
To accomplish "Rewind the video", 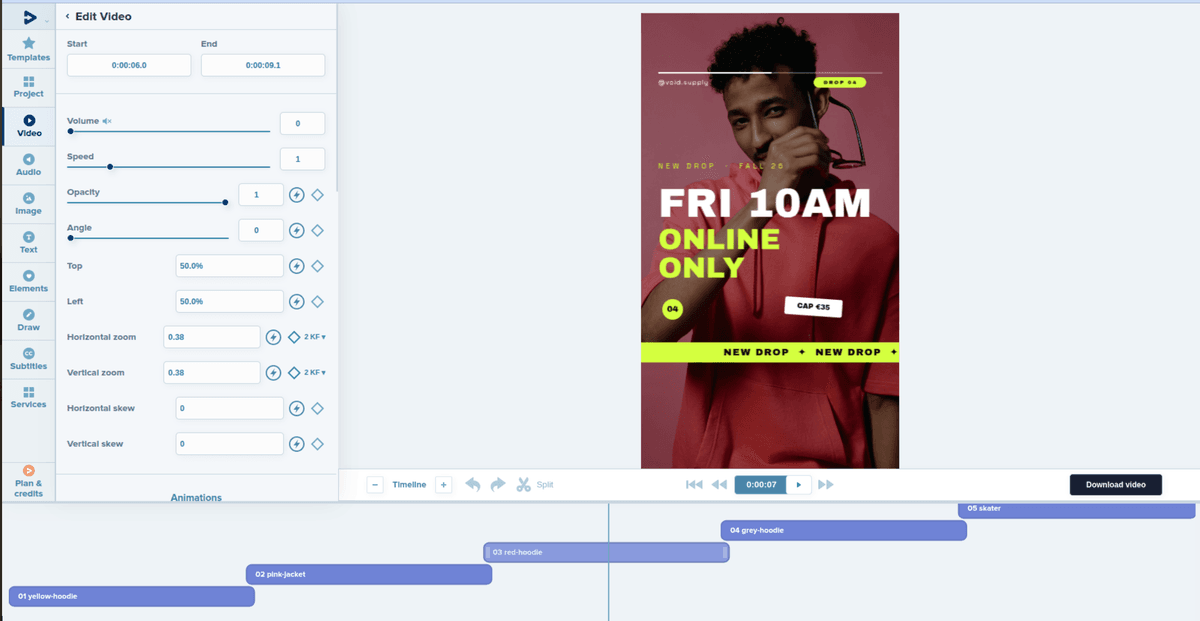I will click(x=719, y=484).
